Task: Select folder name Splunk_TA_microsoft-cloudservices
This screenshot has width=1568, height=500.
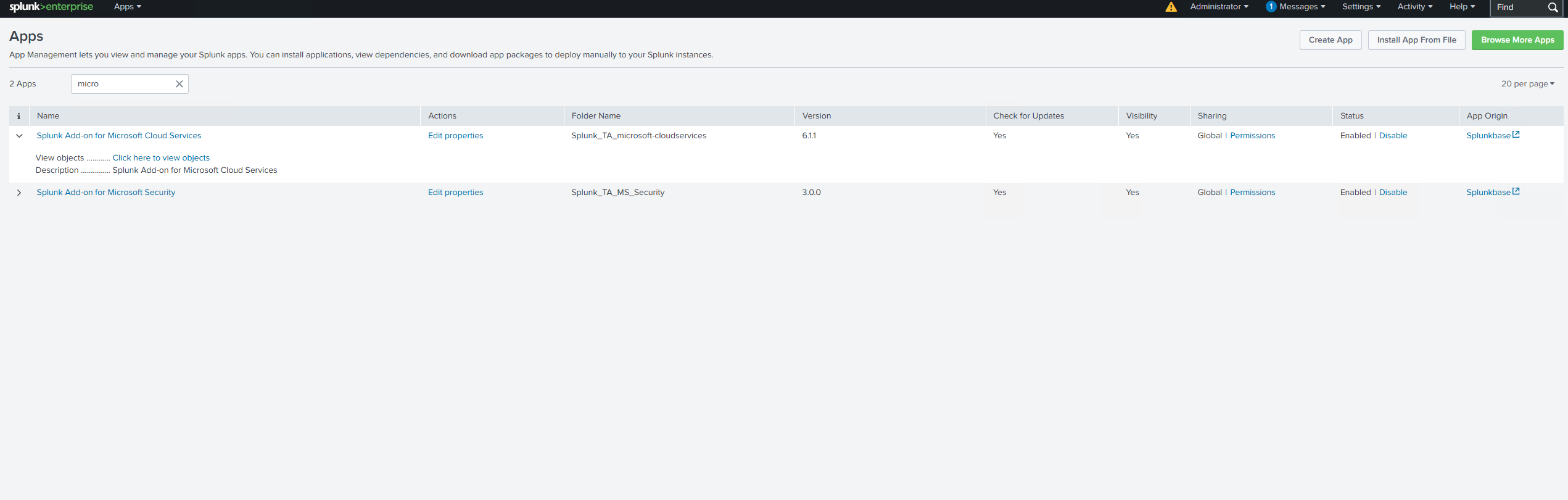Action: (639, 136)
